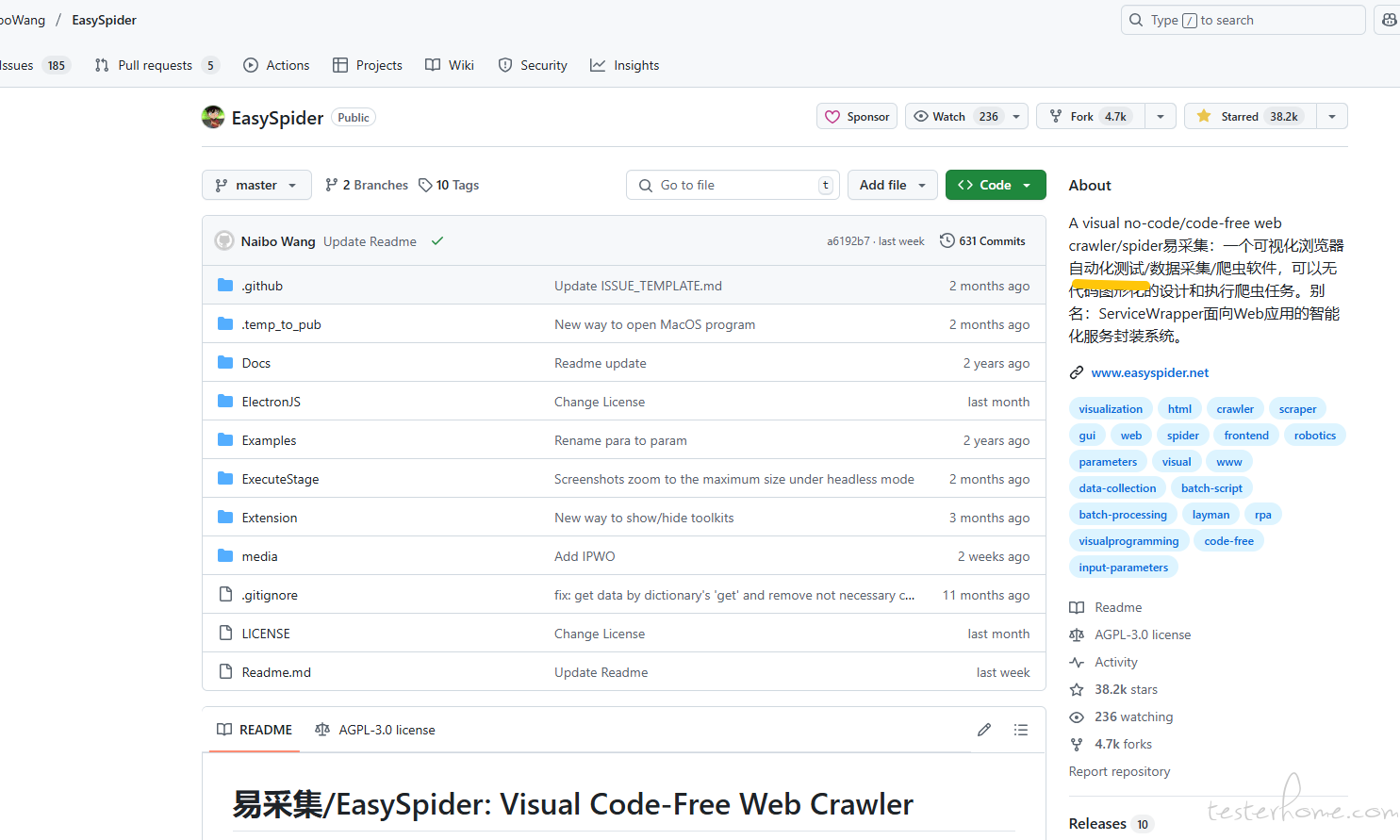Click the star icon beside 38.2k stars
Viewport: 1400px width, 840px height.
pos(1077,690)
